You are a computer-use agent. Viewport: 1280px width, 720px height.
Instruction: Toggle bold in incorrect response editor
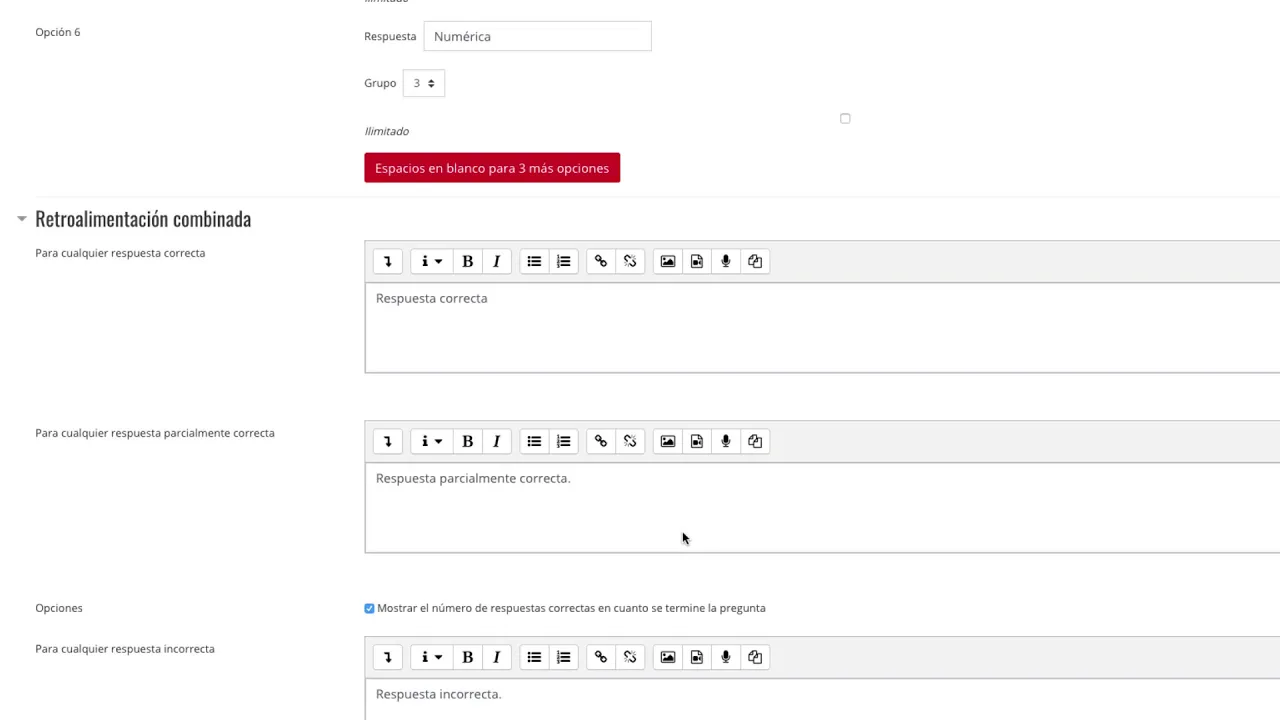[x=467, y=657]
